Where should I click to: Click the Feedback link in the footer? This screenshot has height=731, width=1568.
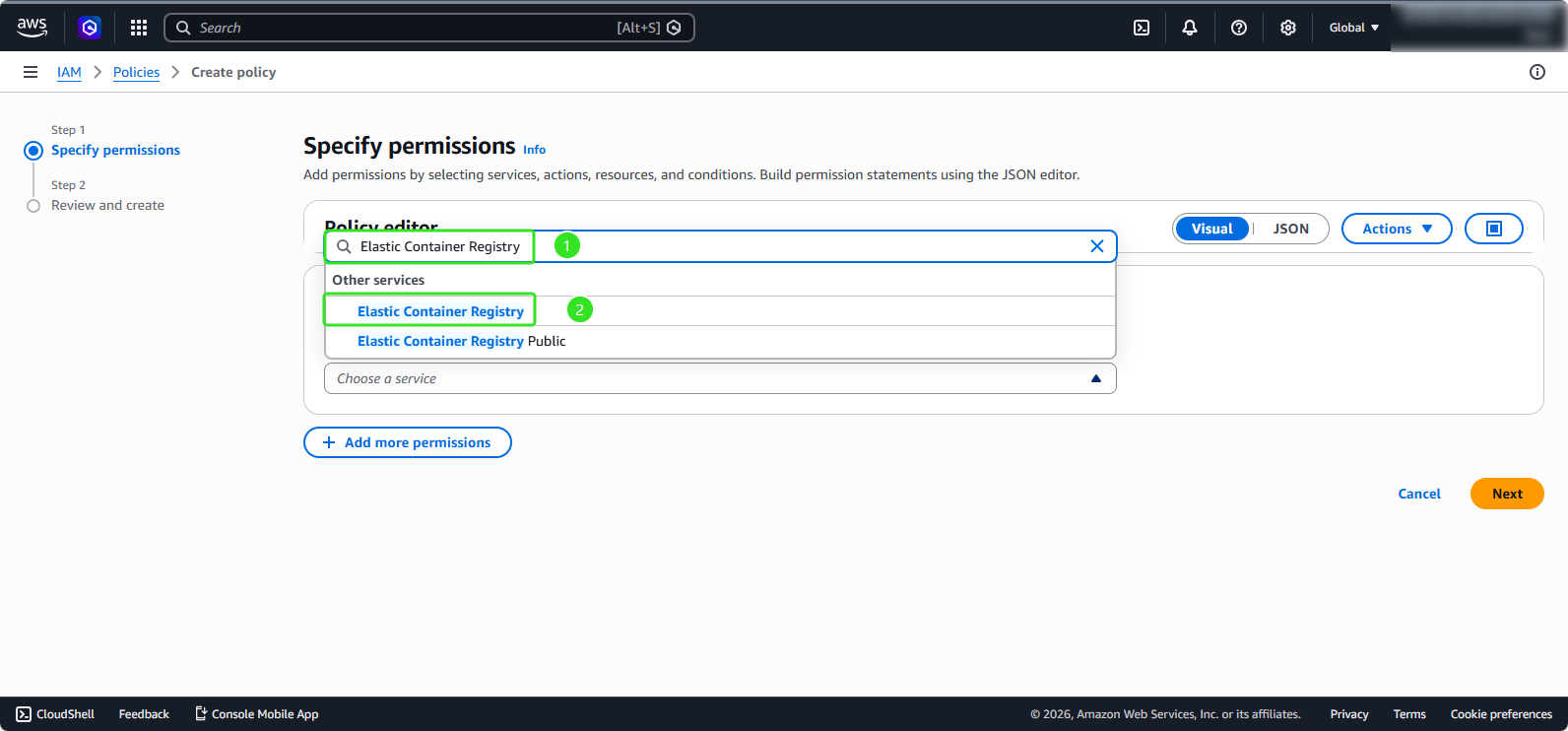click(x=144, y=714)
